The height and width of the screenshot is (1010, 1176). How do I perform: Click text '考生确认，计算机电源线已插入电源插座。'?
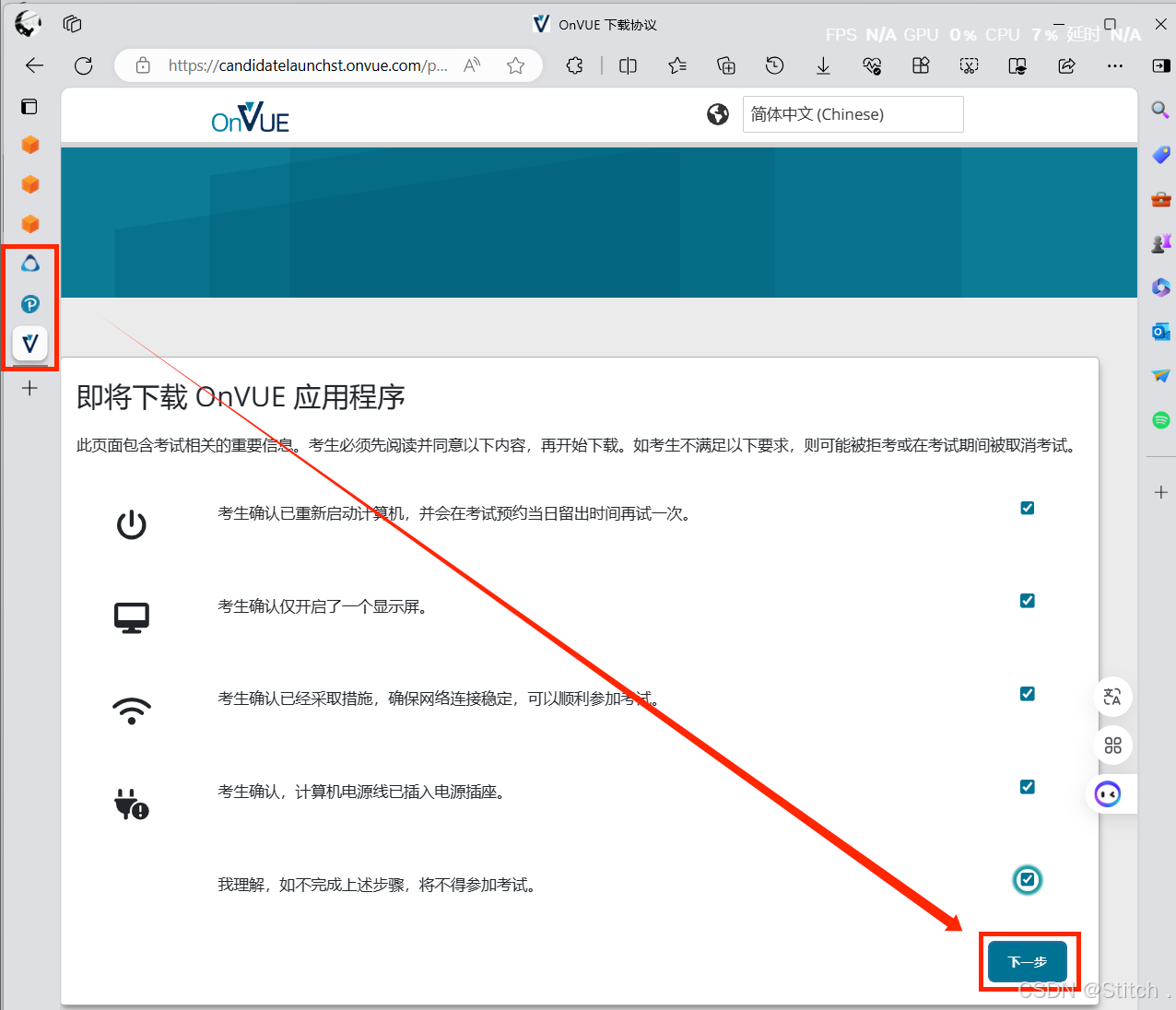[x=362, y=792]
